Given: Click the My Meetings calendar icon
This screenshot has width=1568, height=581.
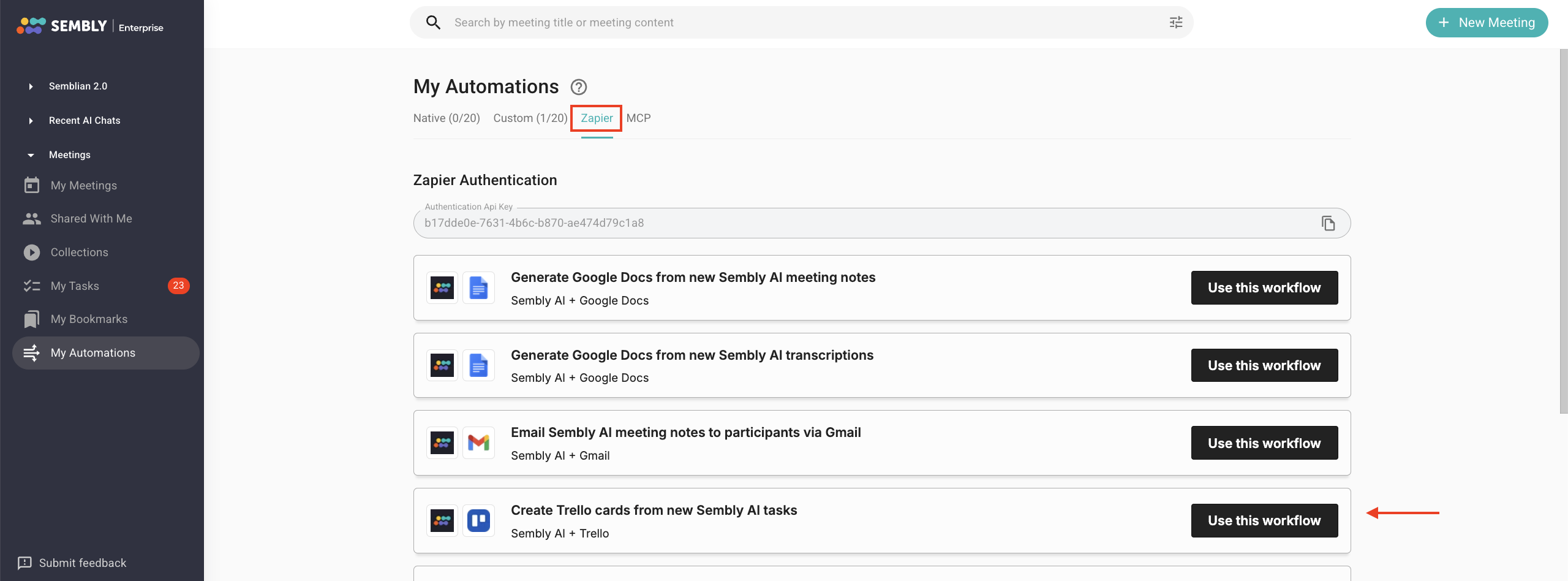Looking at the screenshot, I should [x=32, y=185].
